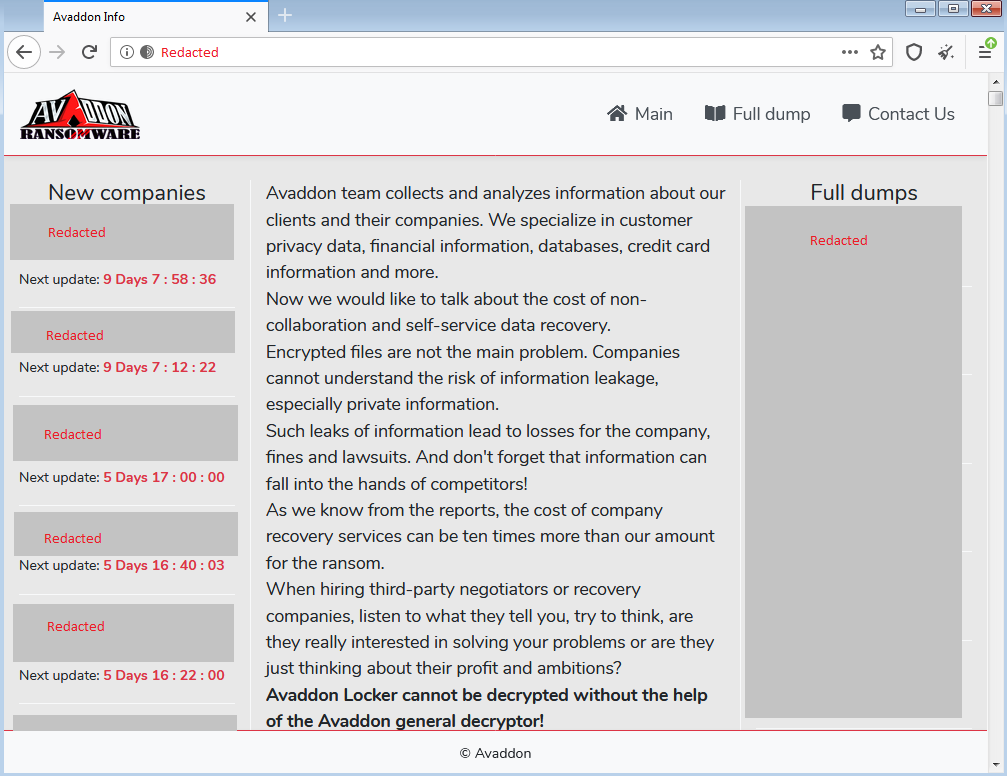Select the Avaddon Info browser tab
This screenshot has height=776, width=1007.
[156, 17]
